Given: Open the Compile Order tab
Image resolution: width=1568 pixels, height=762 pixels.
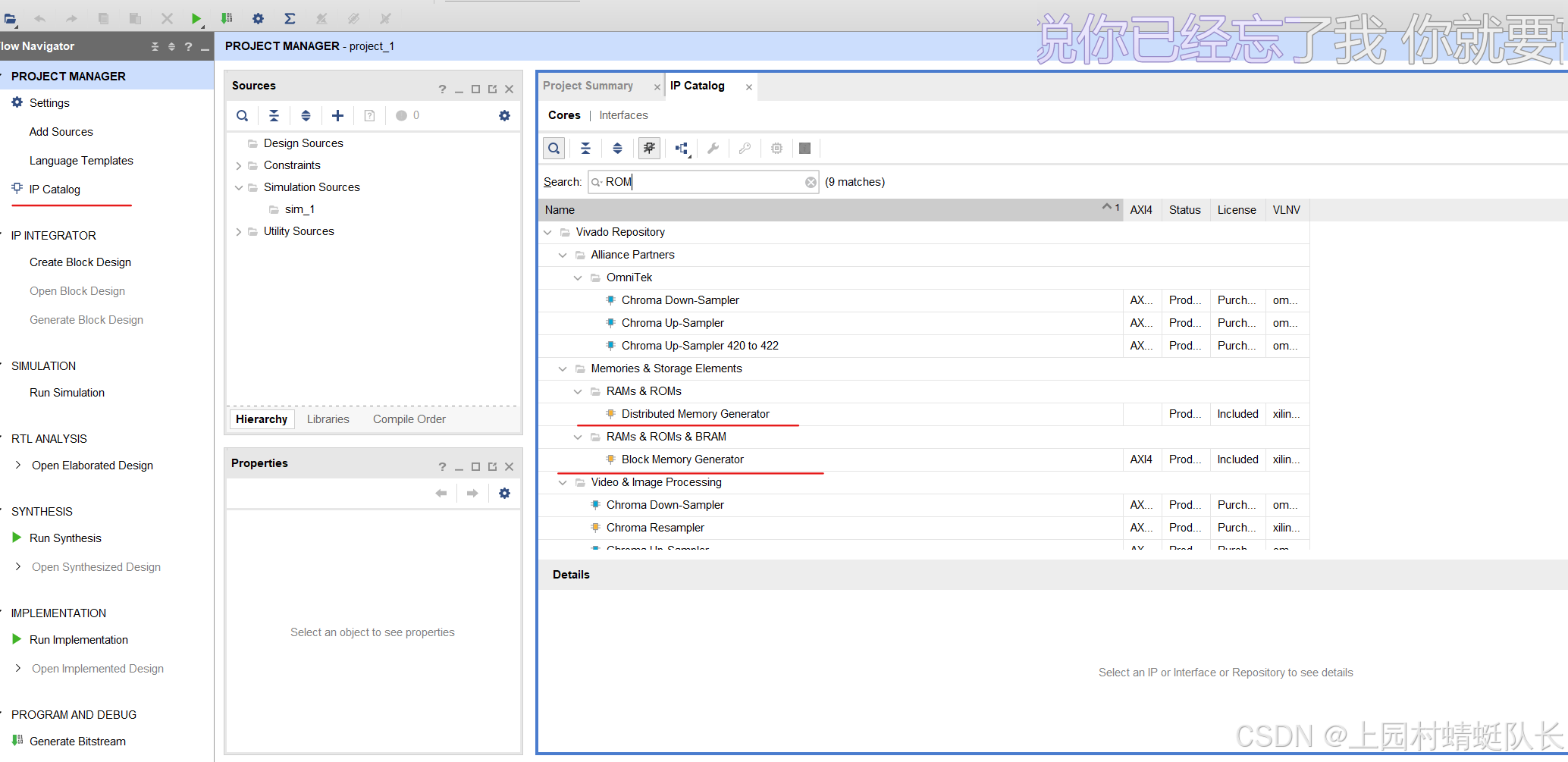Looking at the screenshot, I should coord(409,419).
